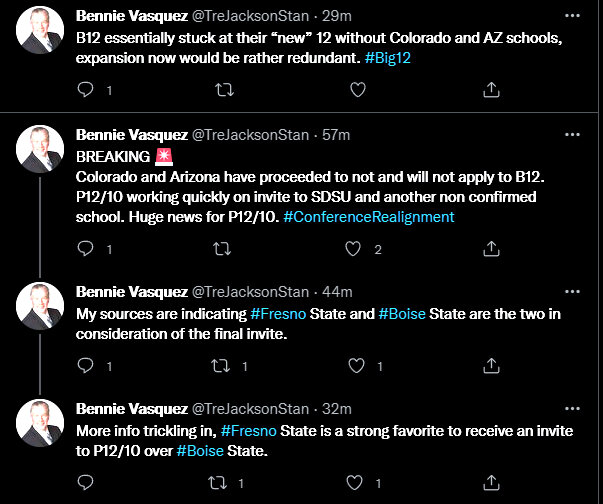Share the 'More info trickling in' tweet

click(x=491, y=483)
